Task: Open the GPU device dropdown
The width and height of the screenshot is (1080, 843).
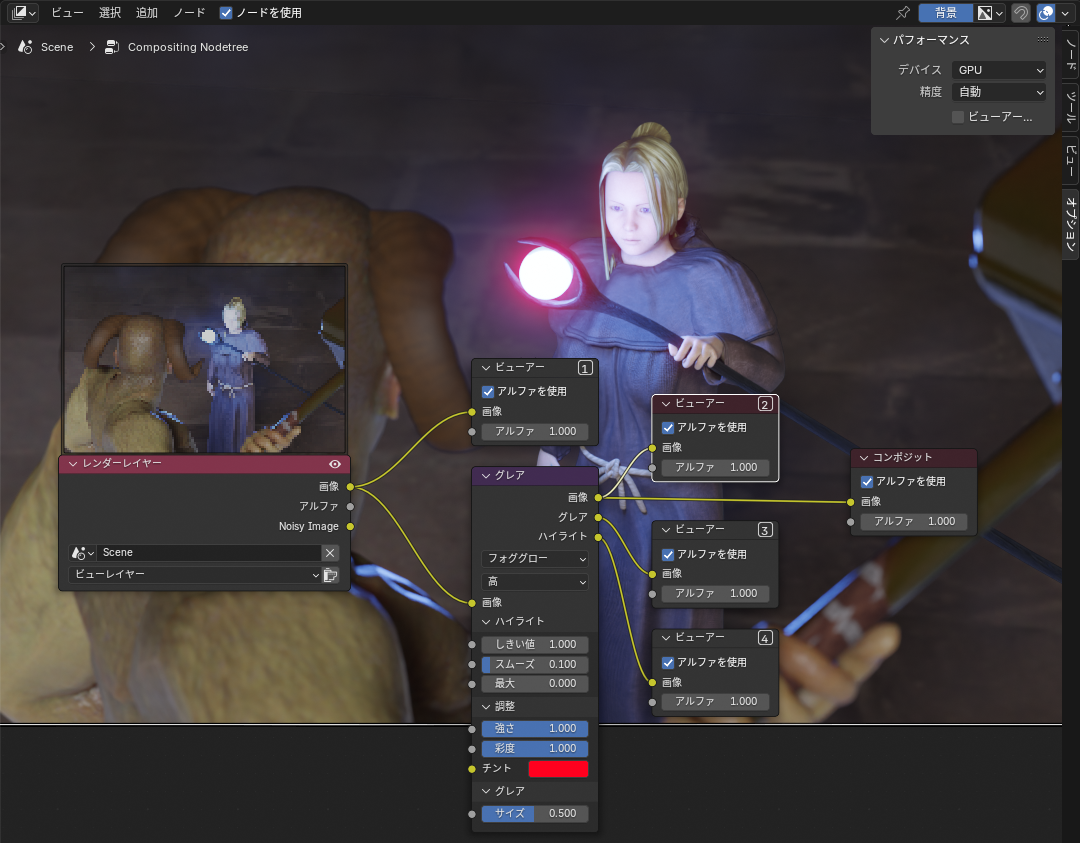Action: (x=999, y=70)
